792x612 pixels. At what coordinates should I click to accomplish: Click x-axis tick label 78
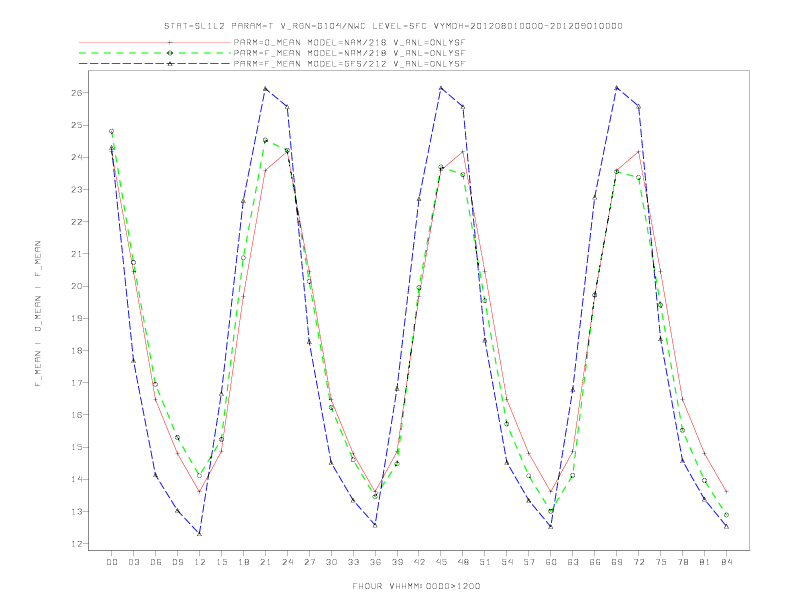click(x=682, y=562)
